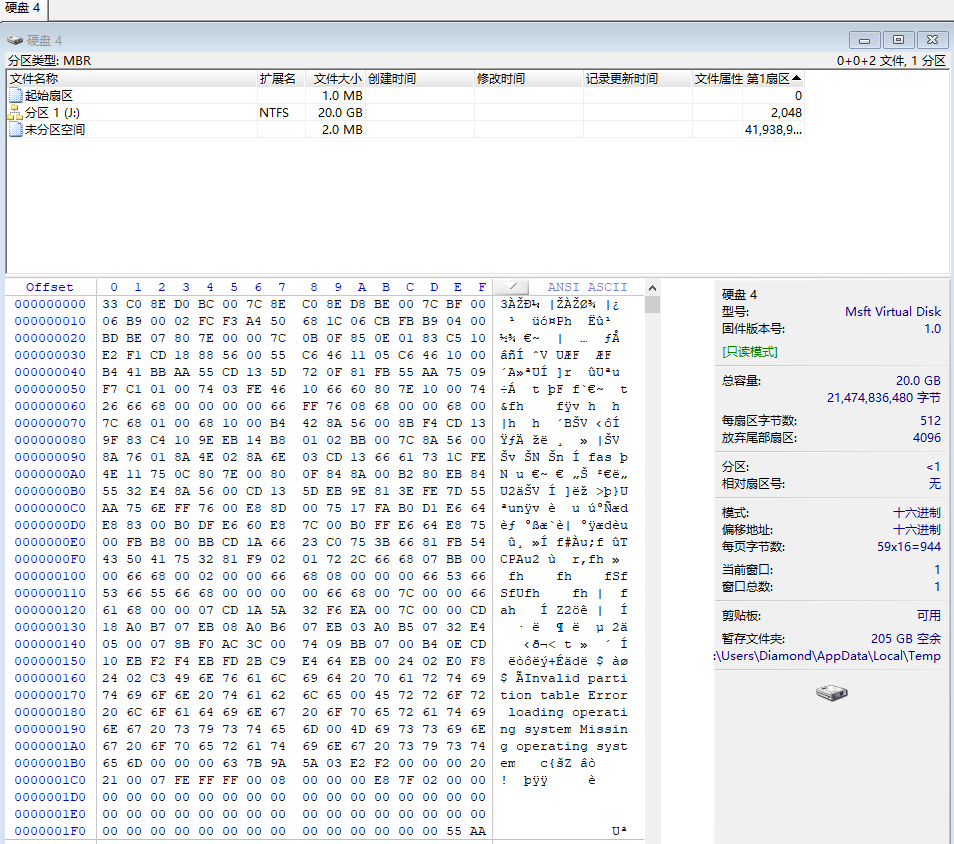Click the 59x16=944 bytes per page value
This screenshot has width=954, height=844.
[908, 546]
